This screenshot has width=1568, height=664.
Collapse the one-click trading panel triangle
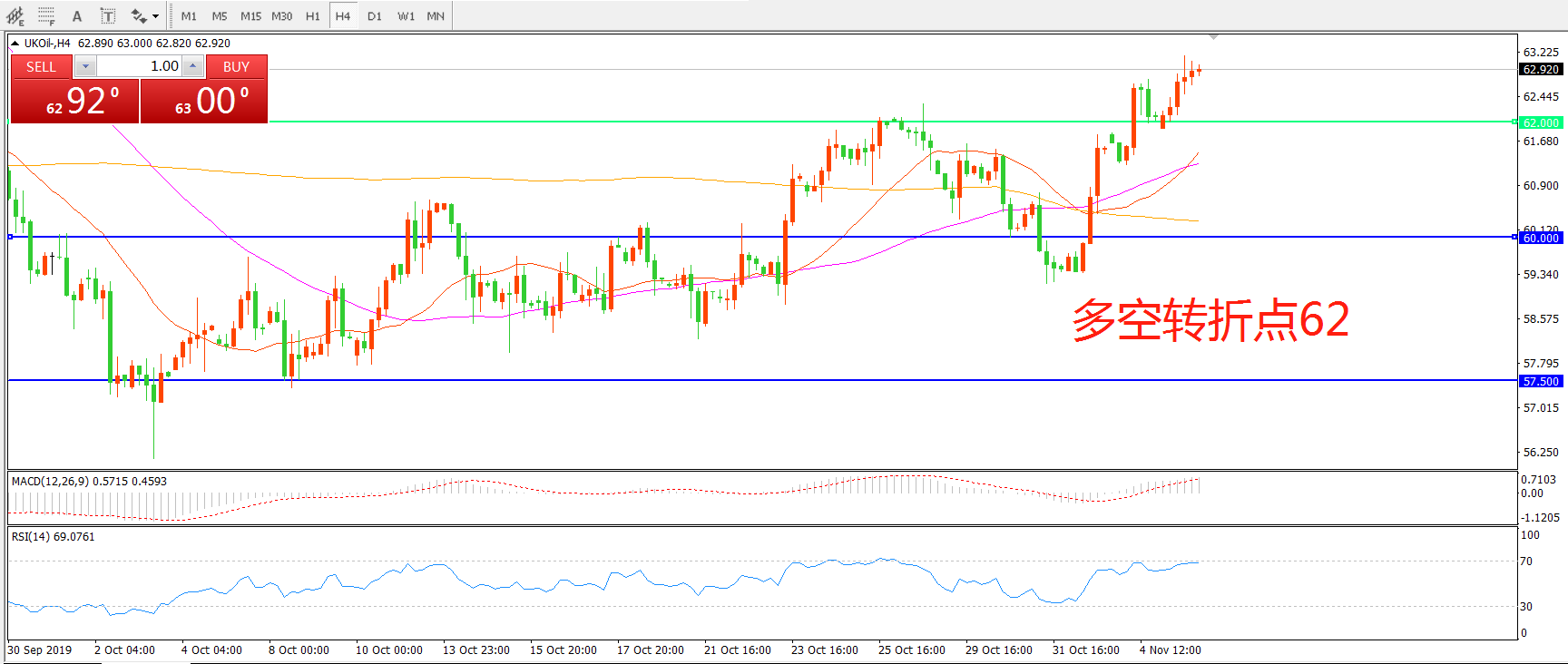pos(15,43)
